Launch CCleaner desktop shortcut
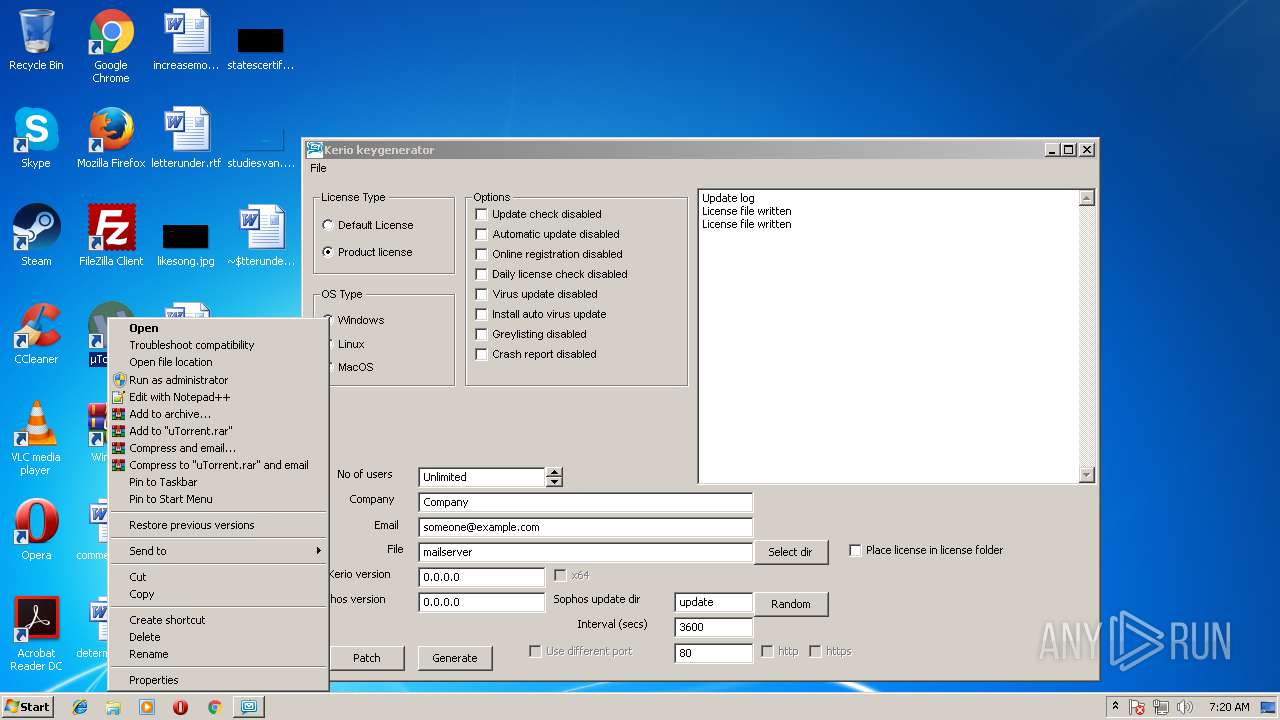Viewport: 1280px width, 720px height. tap(36, 334)
